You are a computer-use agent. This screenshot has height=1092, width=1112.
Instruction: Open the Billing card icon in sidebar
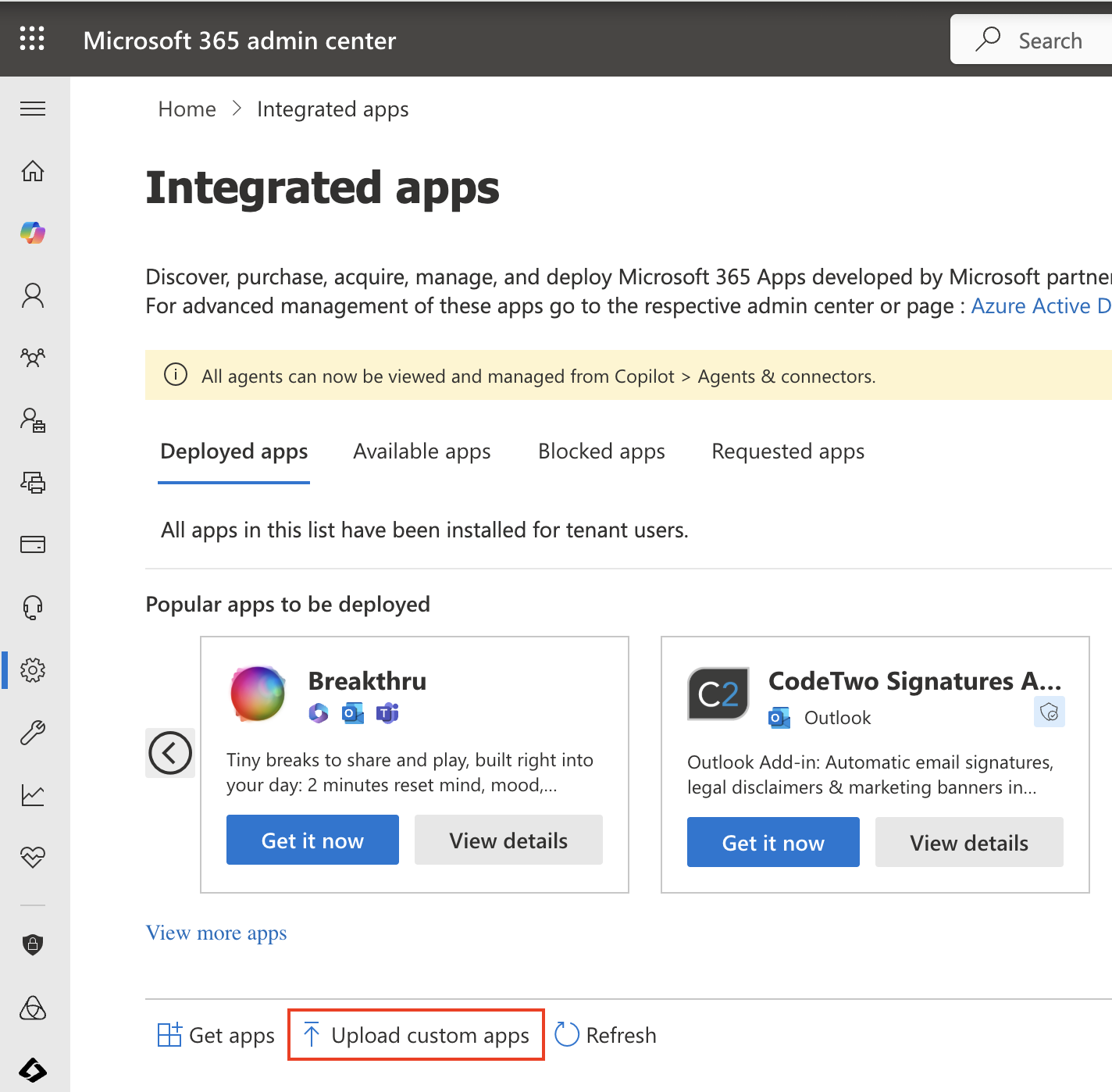(x=33, y=544)
